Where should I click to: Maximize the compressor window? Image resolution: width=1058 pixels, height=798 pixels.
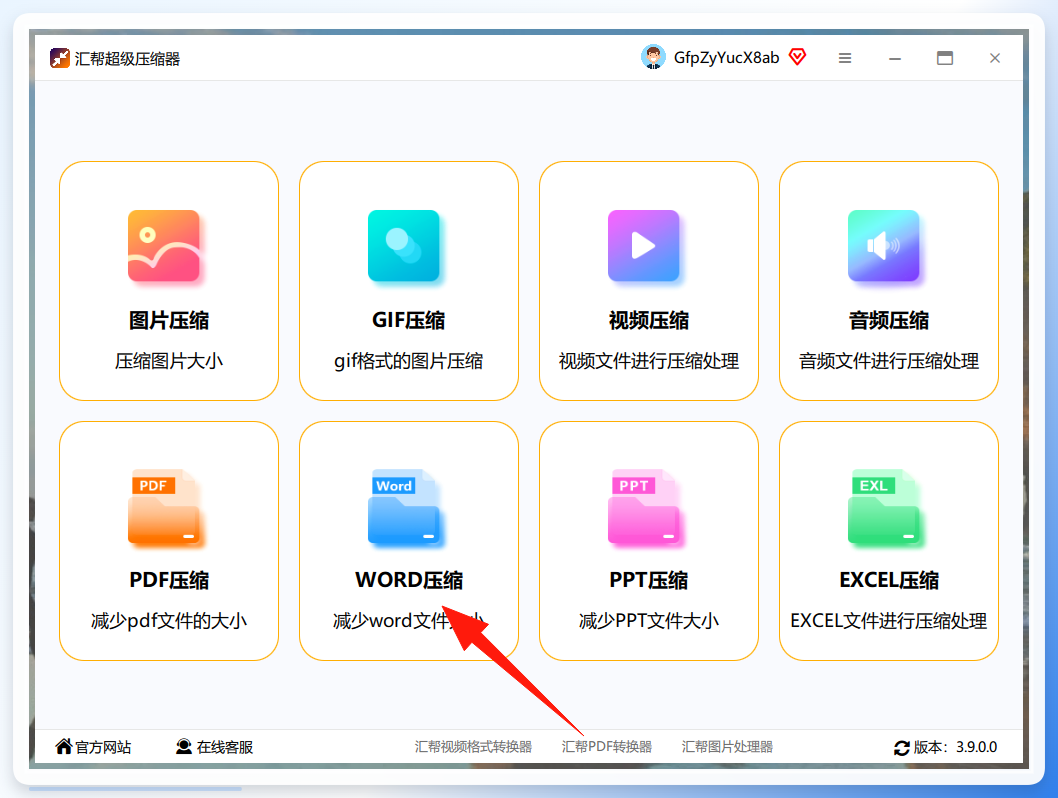pos(945,59)
